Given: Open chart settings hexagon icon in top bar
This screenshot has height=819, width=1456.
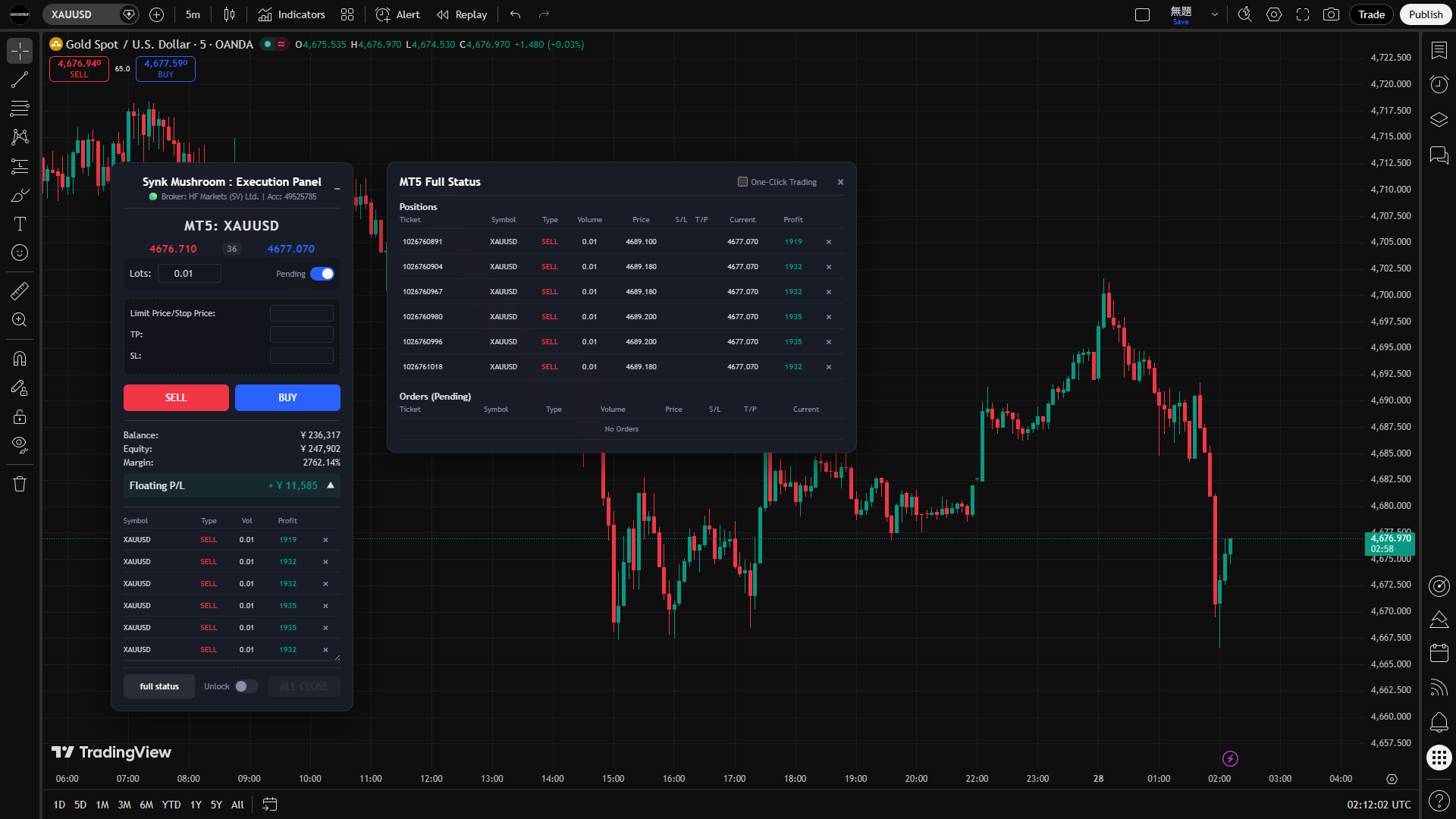Looking at the screenshot, I should (x=1274, y=14).
